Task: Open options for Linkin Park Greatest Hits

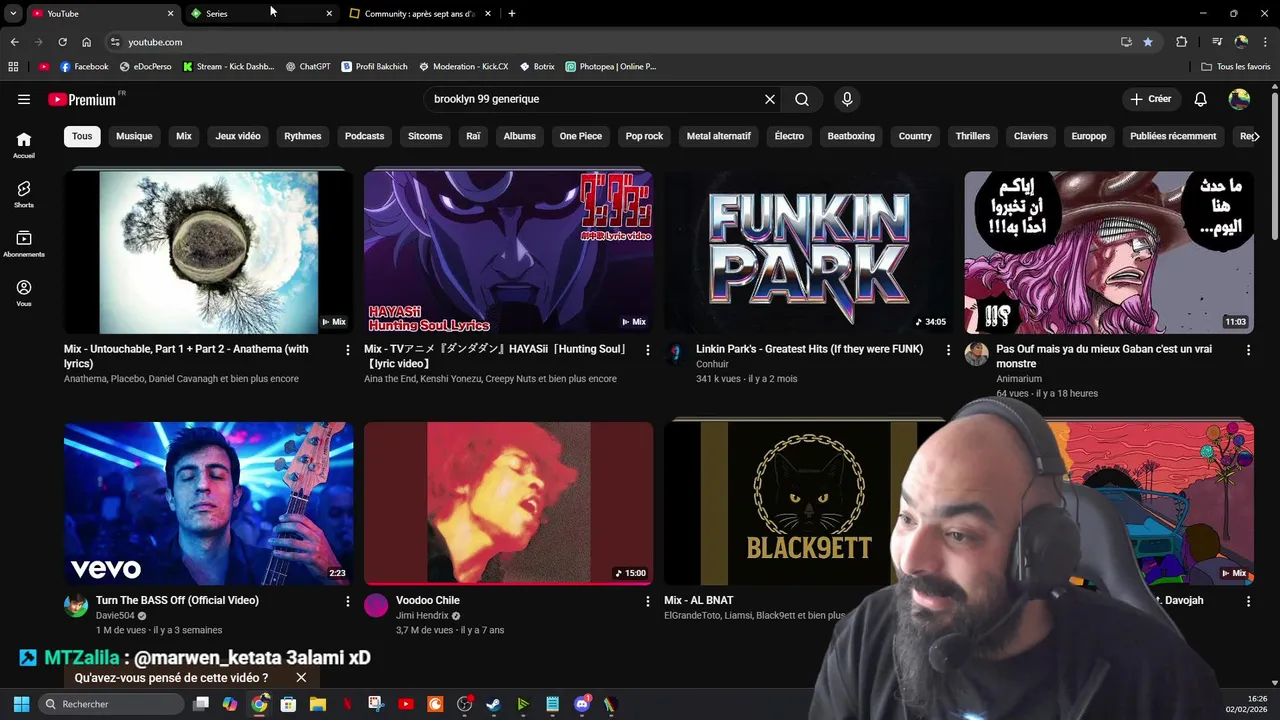Action: tap(948, 350)
